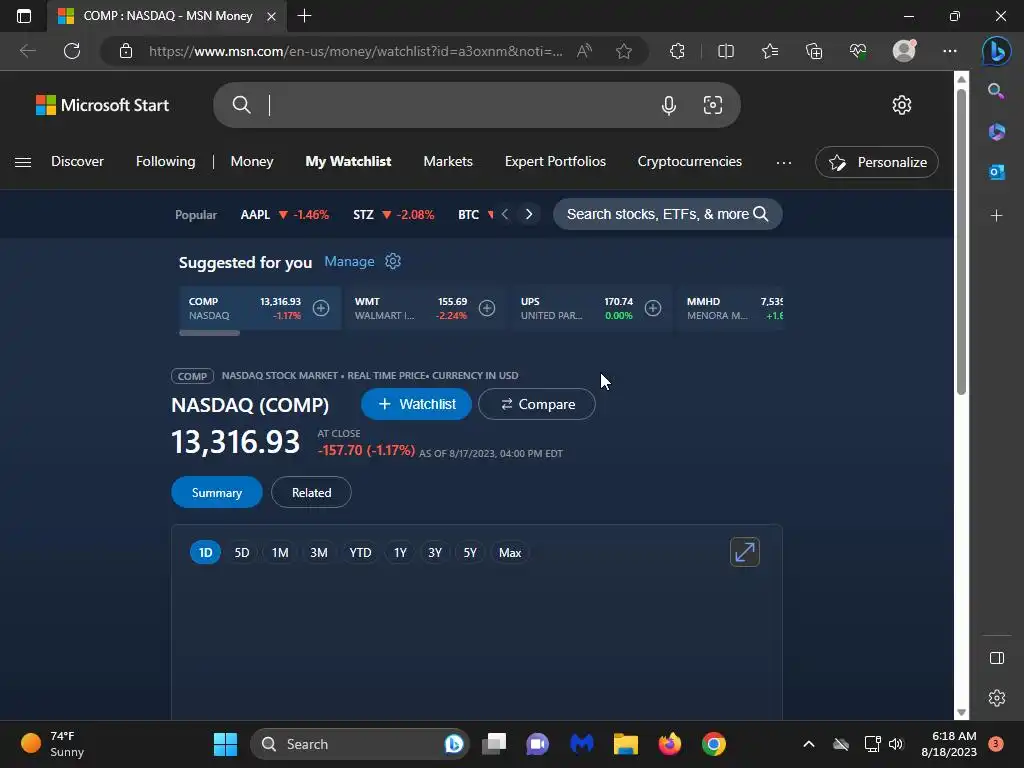Select the 3M chart range

[x=319, y=552]
